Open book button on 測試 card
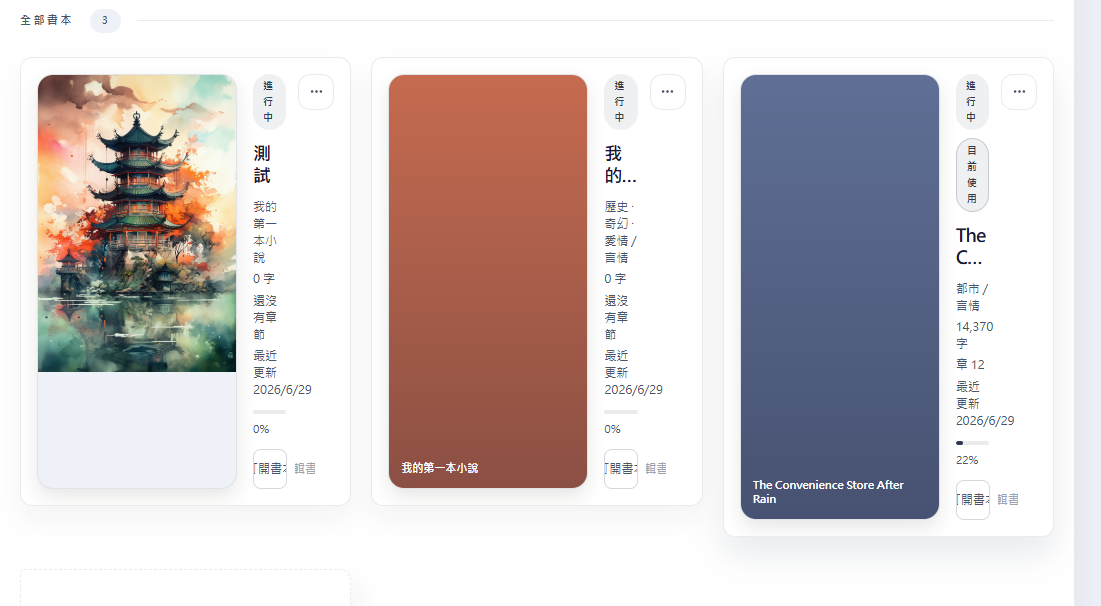The image size is (1101, 606). pyautogui.click(x=270, y=468)
